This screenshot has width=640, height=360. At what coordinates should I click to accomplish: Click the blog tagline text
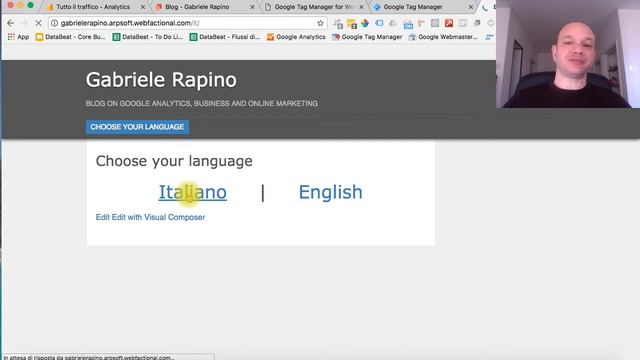coord(202,104)
